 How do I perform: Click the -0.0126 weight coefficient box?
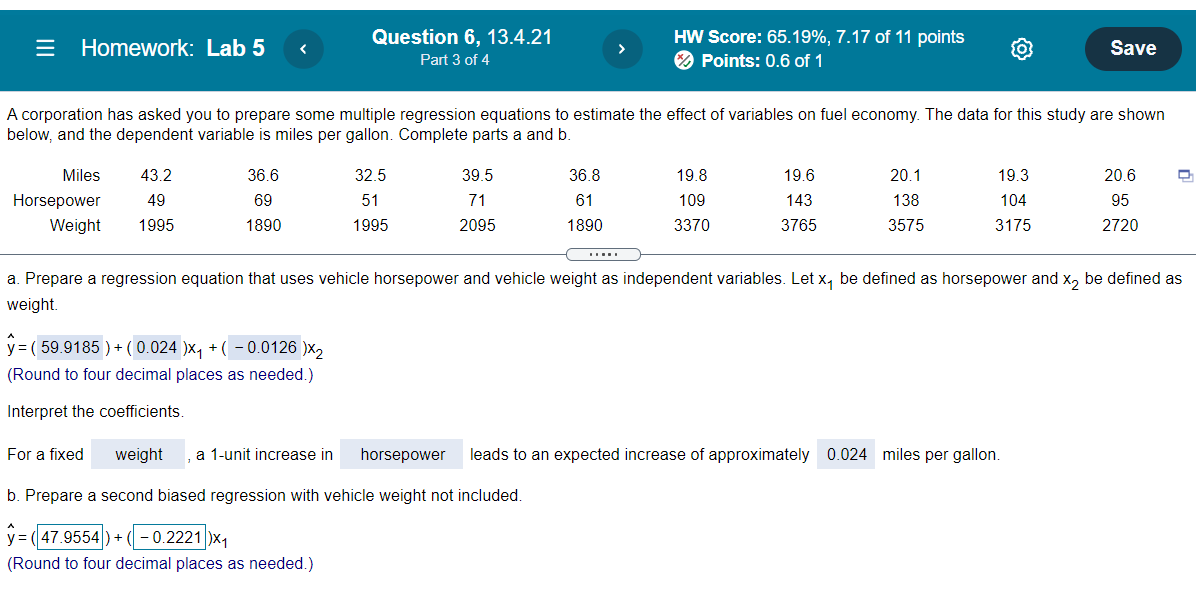coord(262,349)
